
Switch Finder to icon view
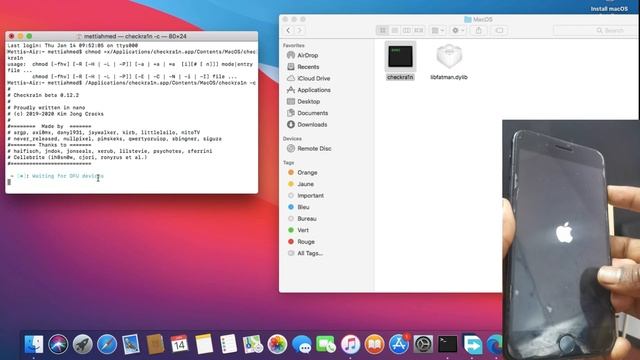click(x=382, y=30)
